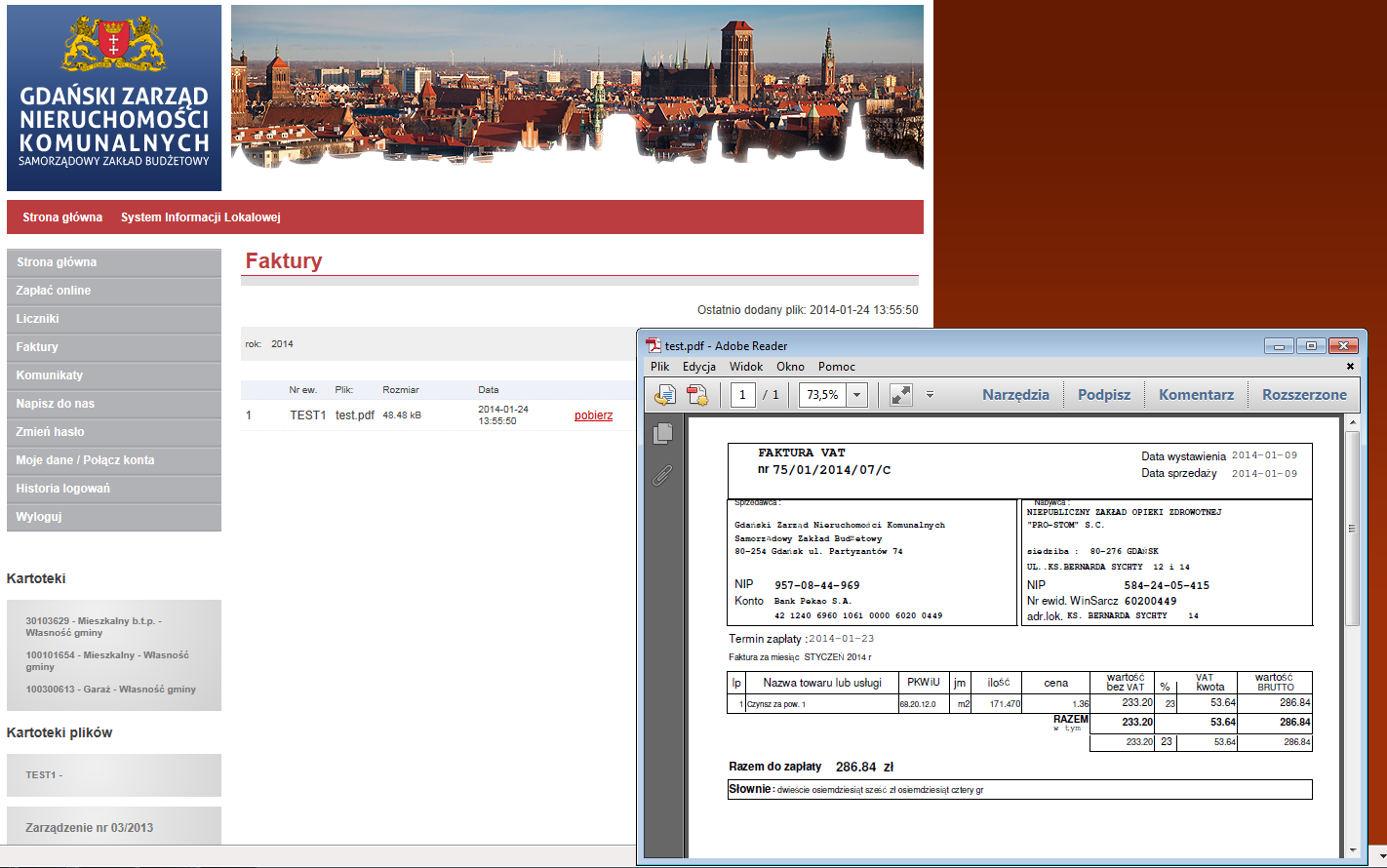Click the Razem do zapłaty 286.84 zł total
The height and width of the screenshot is (868, 1387).
click(x=811, y=767)
